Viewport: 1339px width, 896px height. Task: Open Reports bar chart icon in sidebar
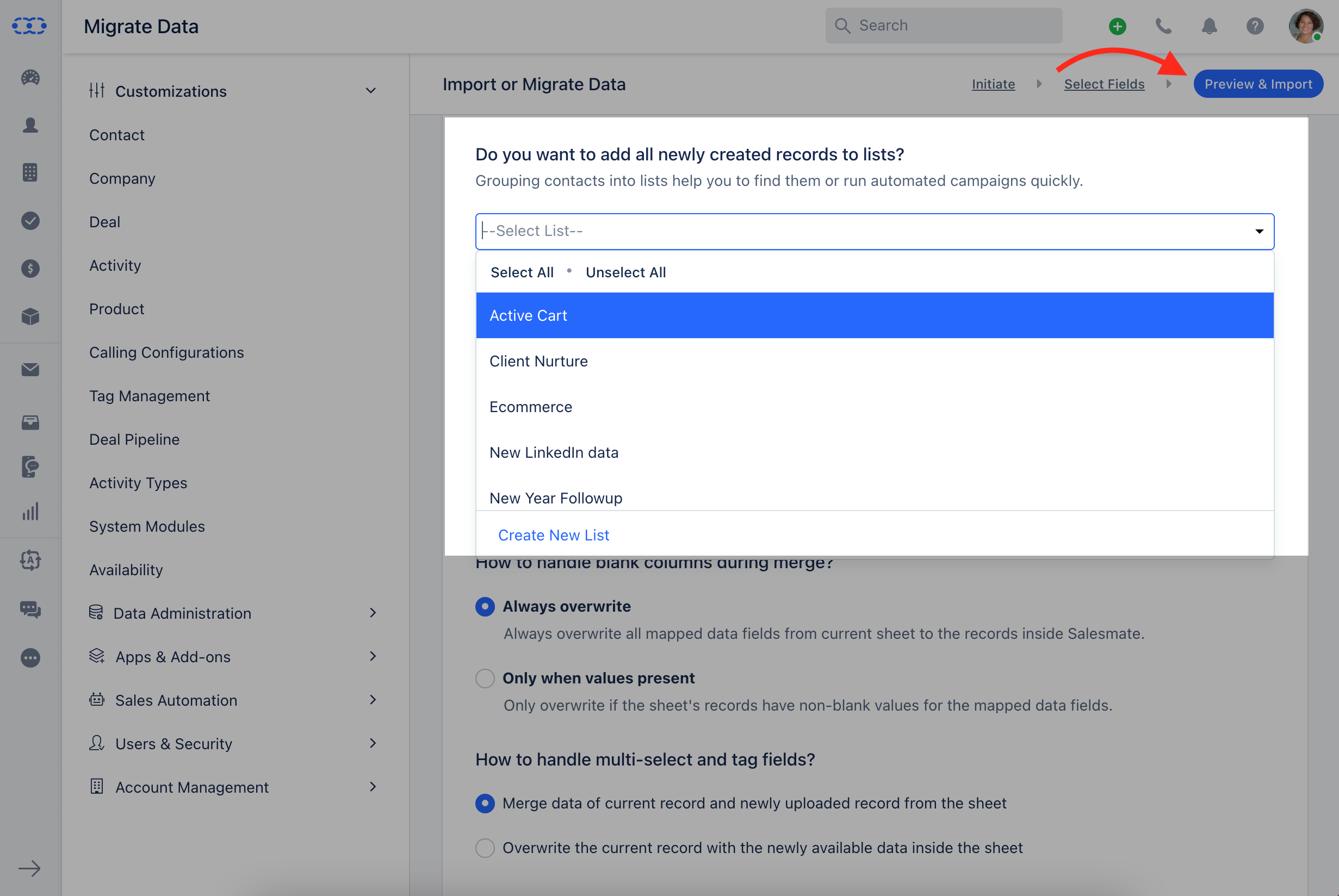(30, 512)
